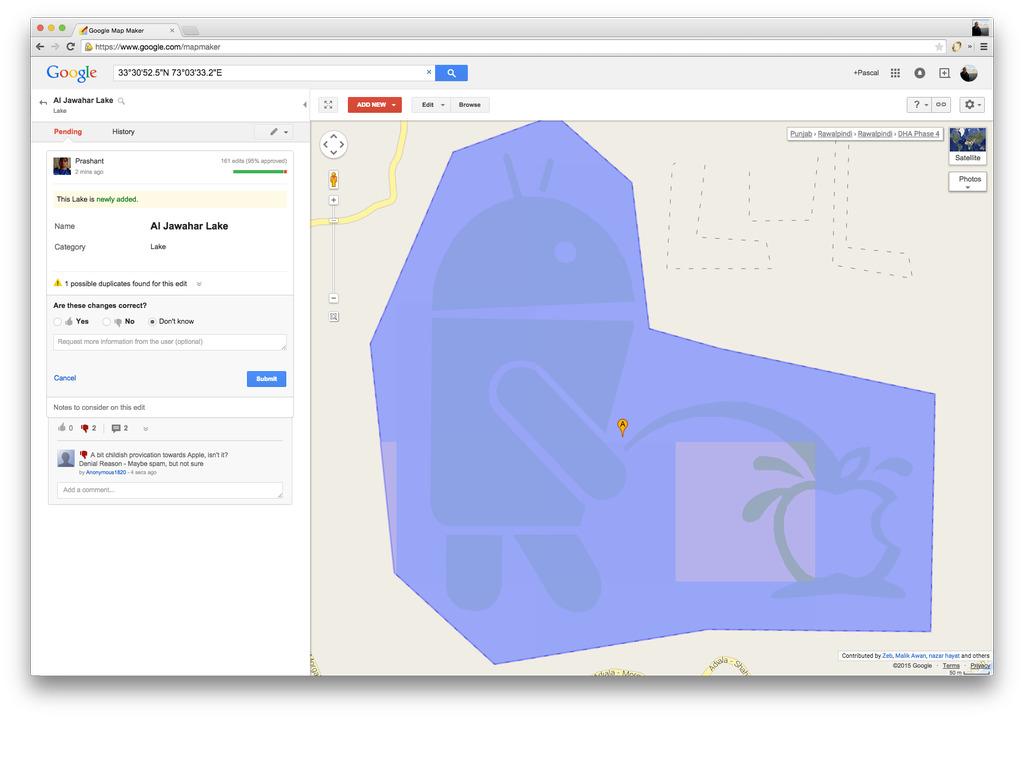Click the nazar hayat contributor link
This screenshot has height=769, width=1024.
pos(944,655)
